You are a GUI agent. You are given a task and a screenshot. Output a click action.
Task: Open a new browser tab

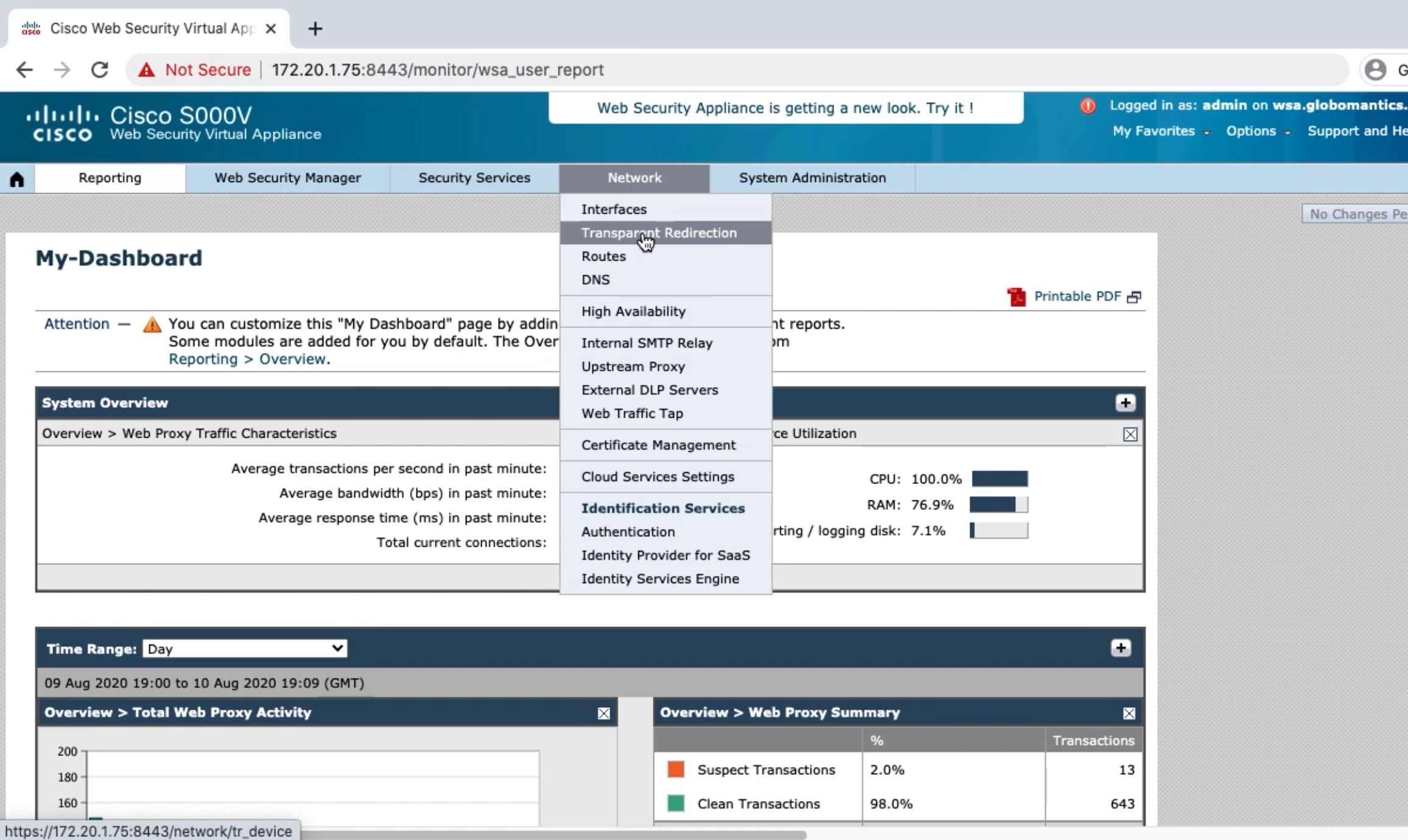click(315, 29)
